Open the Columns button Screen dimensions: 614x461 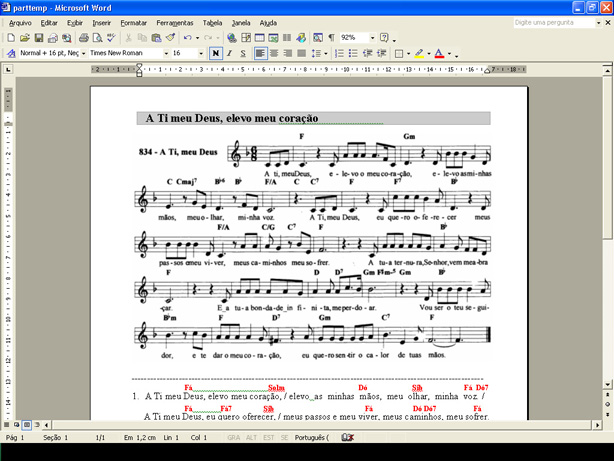point(287,38)
